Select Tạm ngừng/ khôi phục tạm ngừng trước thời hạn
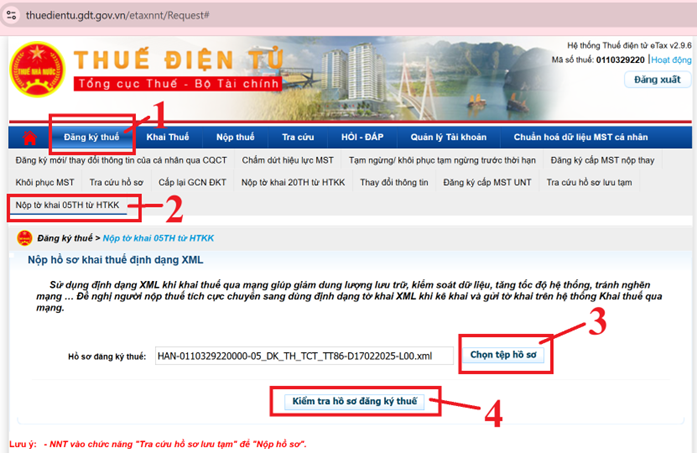The image size is (697, 453). tap(442, 160)
